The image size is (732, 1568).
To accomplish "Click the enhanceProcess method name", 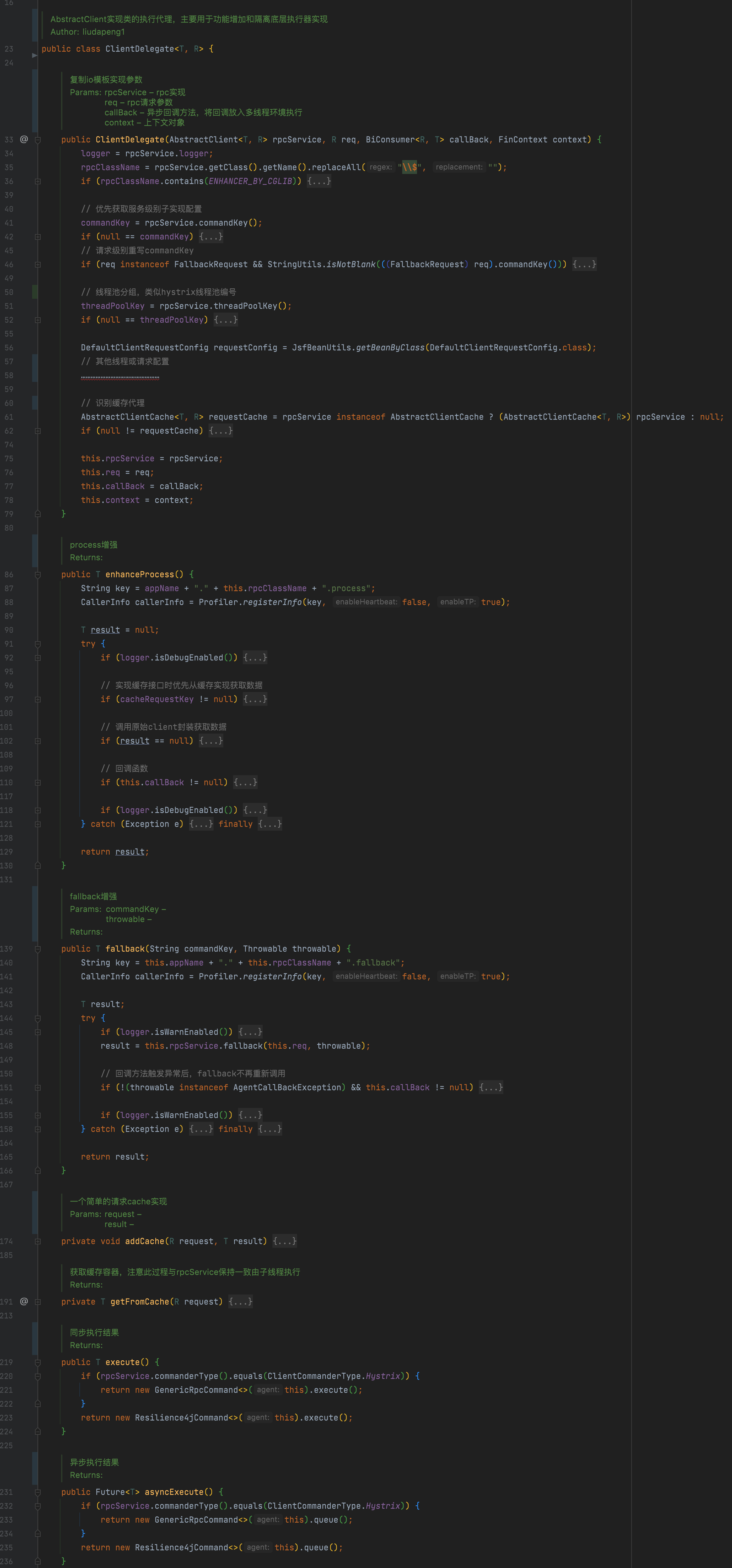I will 140,575.
